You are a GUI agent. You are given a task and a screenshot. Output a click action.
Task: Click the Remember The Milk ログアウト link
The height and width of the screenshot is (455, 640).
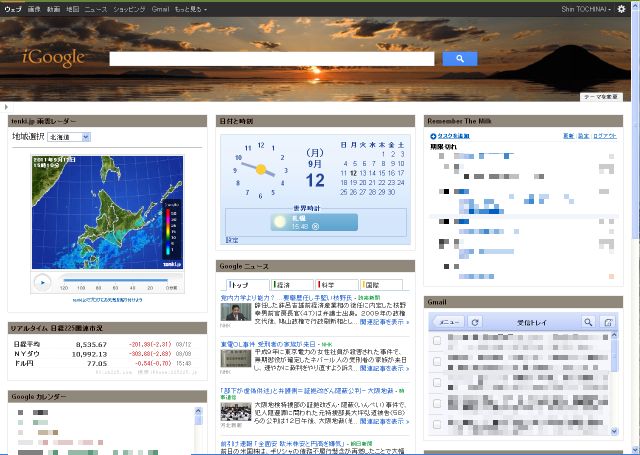(x=605, y=136)
